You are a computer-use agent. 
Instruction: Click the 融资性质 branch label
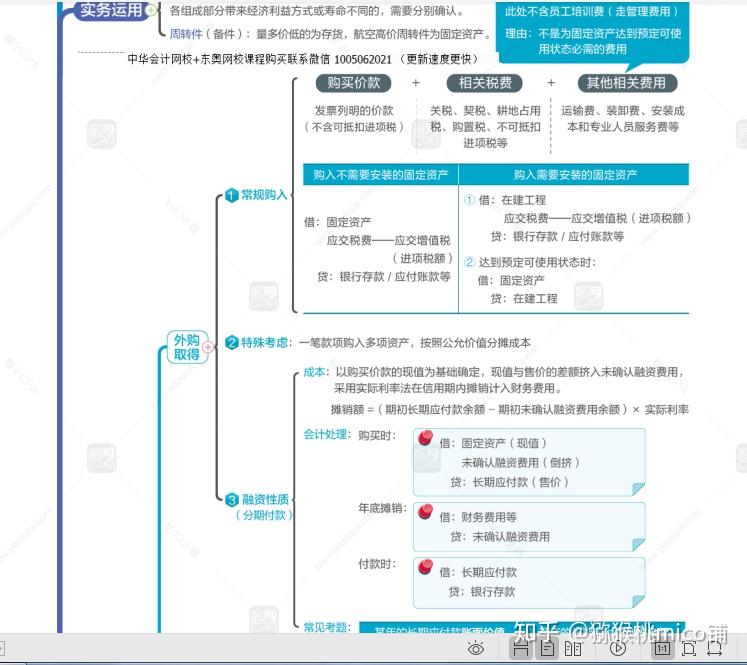click(x=265, y=499)
